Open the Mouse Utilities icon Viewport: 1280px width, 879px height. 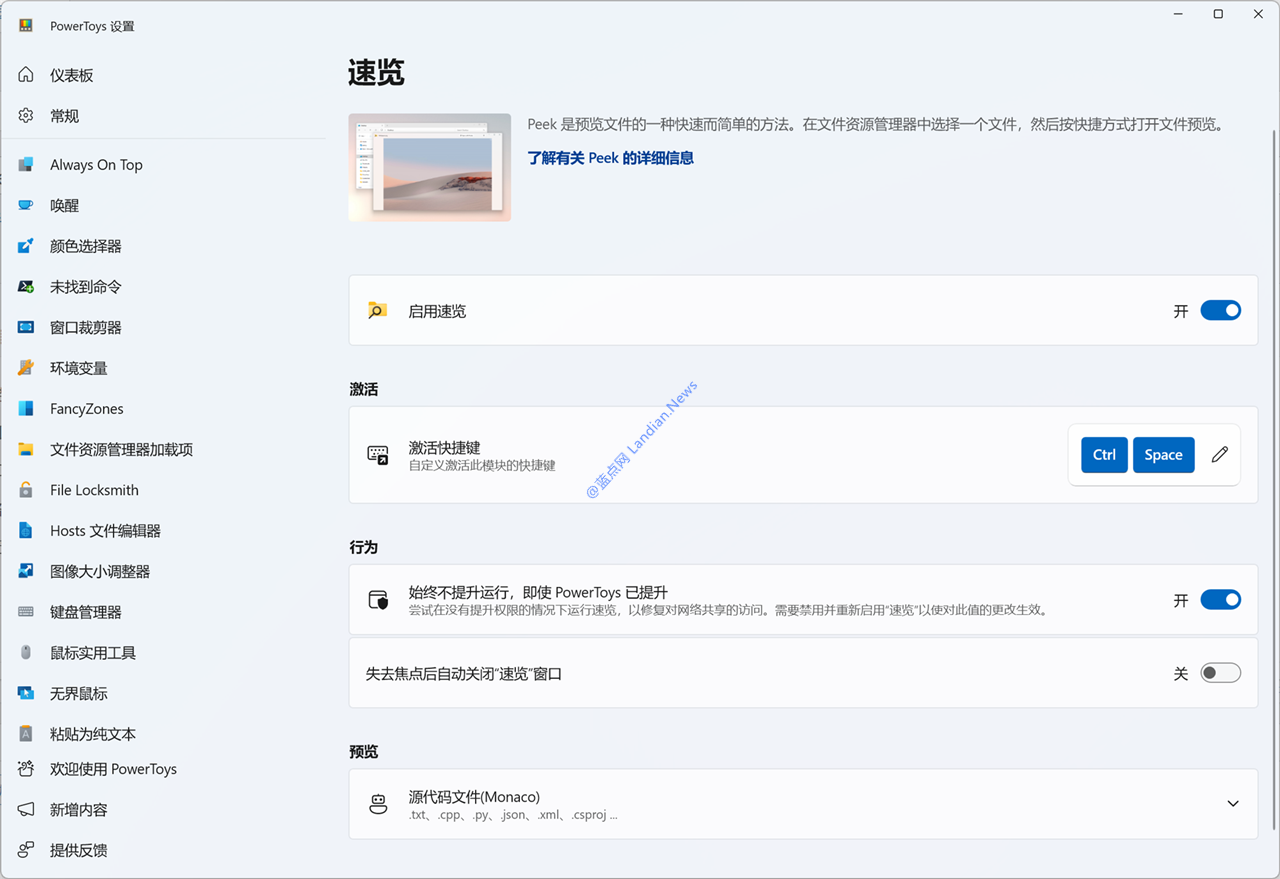pos(26,653)
